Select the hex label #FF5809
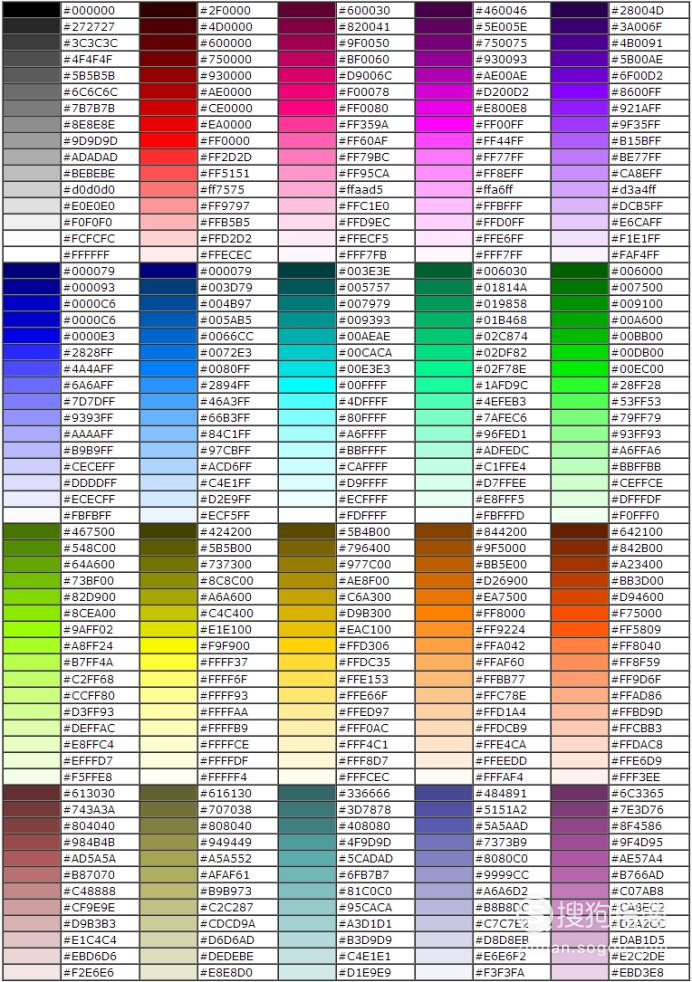The height and width of the screenshot is (982, 692). 636,629
